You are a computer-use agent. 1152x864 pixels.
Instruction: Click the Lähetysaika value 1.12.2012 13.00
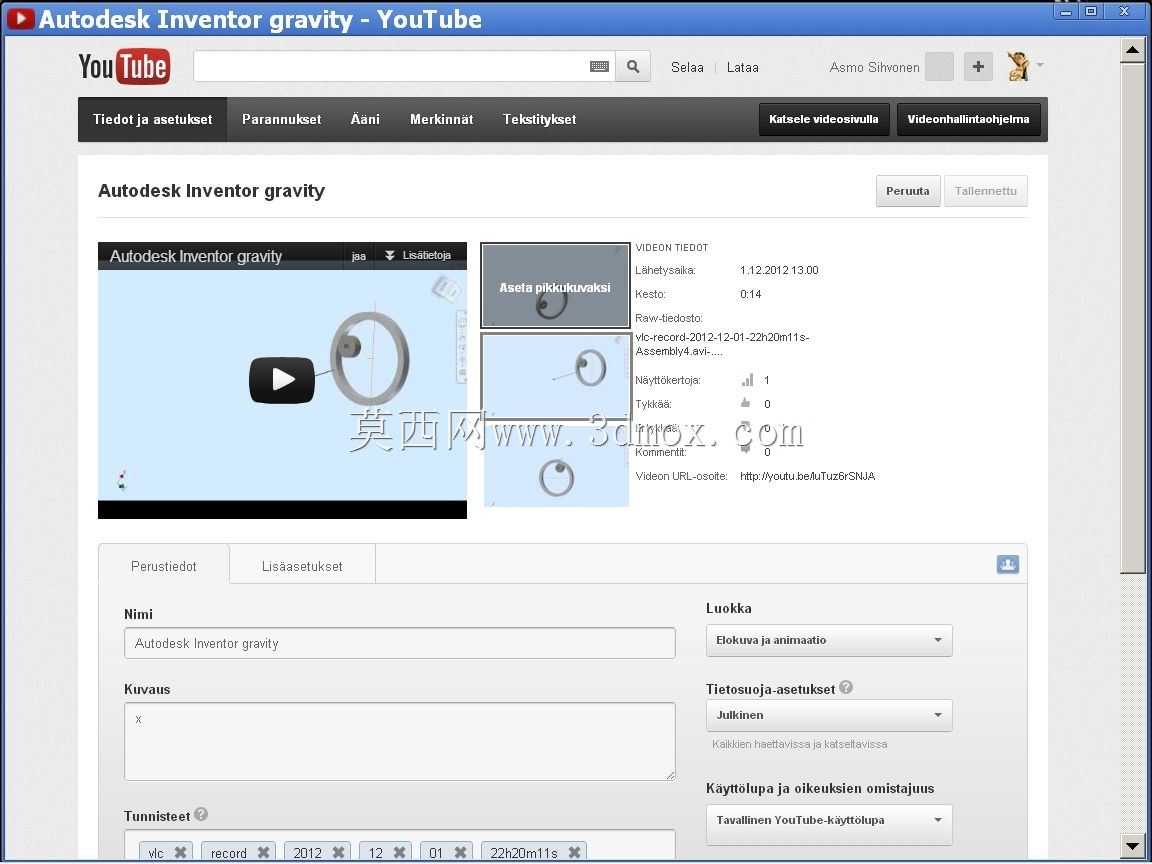tap(779, 270)
